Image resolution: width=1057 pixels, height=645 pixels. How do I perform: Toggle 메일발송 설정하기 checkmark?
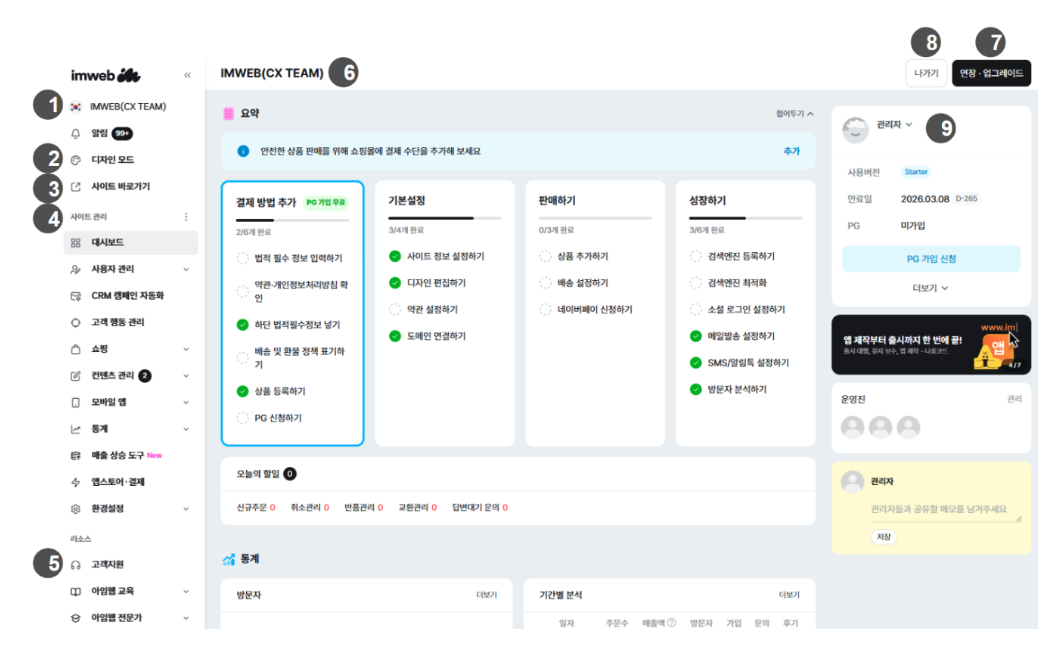pos(696,336)
